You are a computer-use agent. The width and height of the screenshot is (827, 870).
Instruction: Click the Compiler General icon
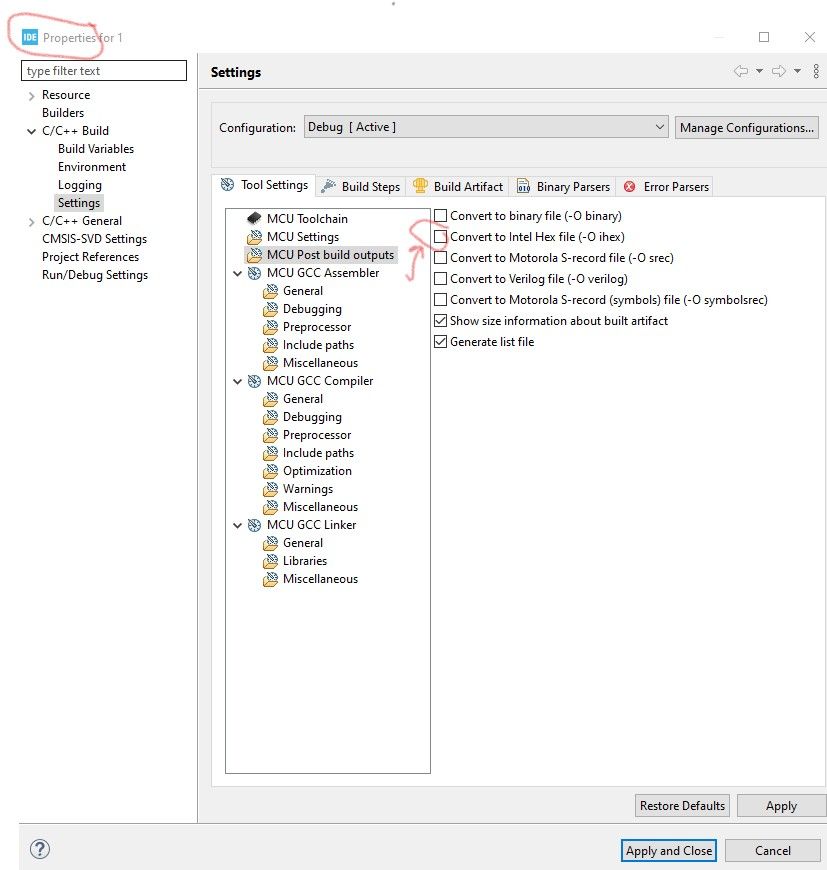[271, 399]
